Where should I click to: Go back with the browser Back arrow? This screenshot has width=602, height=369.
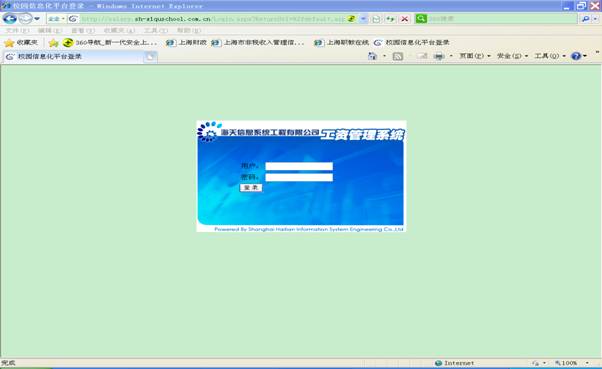click(x=10, y=18)
